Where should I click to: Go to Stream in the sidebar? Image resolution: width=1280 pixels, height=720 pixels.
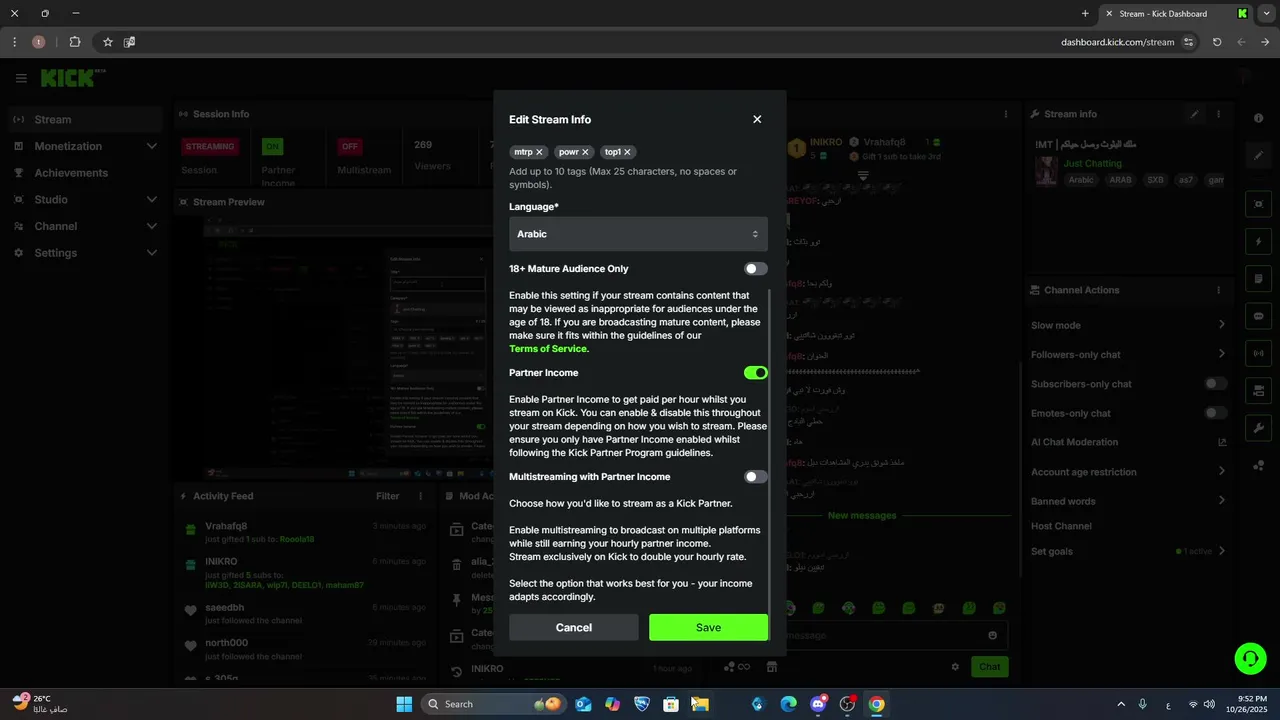pos(86,119)
